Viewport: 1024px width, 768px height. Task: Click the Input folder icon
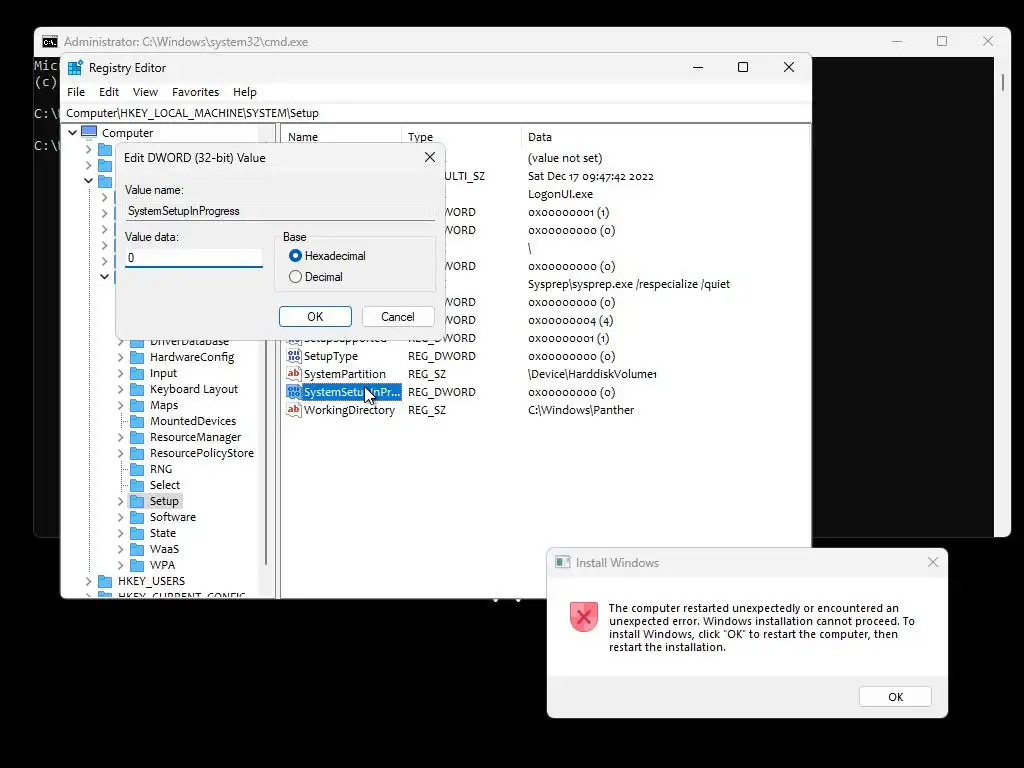point(137,373)
